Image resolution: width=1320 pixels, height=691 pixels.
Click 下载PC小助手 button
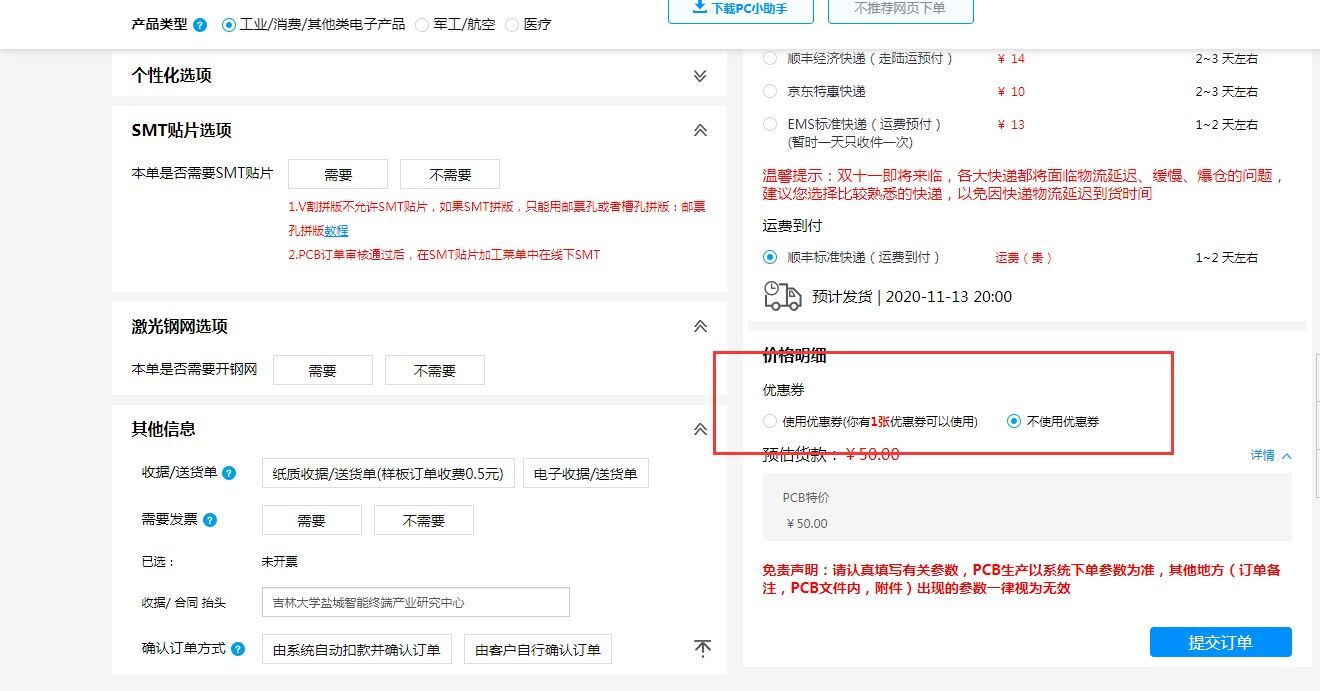click(x=741, y=9)
